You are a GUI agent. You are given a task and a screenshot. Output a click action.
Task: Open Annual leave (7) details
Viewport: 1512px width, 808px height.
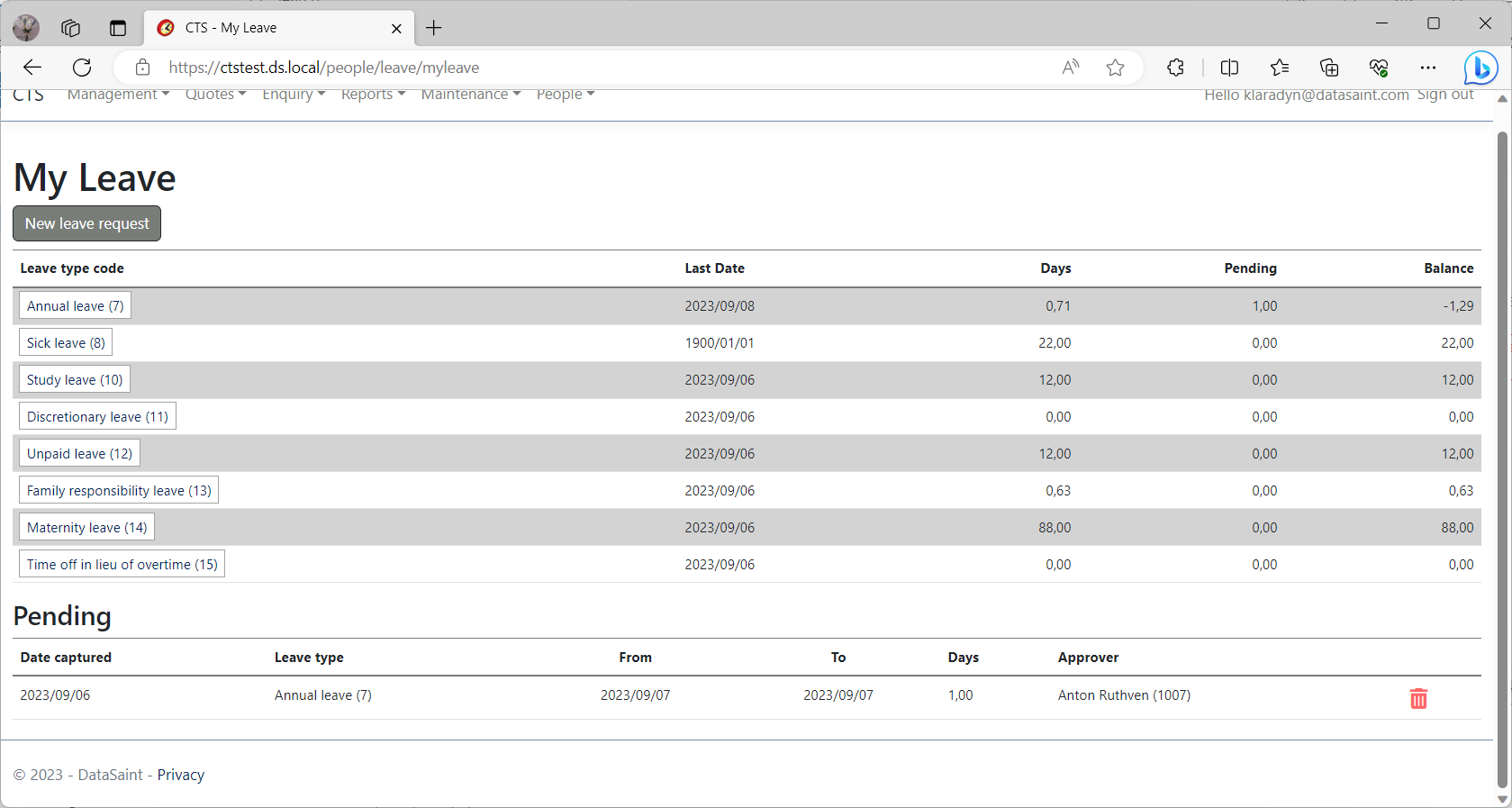coord(76,305)
